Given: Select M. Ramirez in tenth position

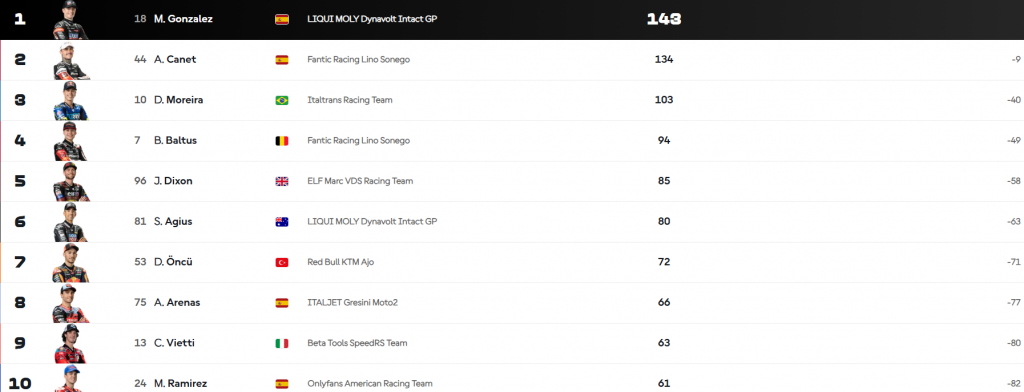Looking at the screenshot, I should (x=181, y=384).
